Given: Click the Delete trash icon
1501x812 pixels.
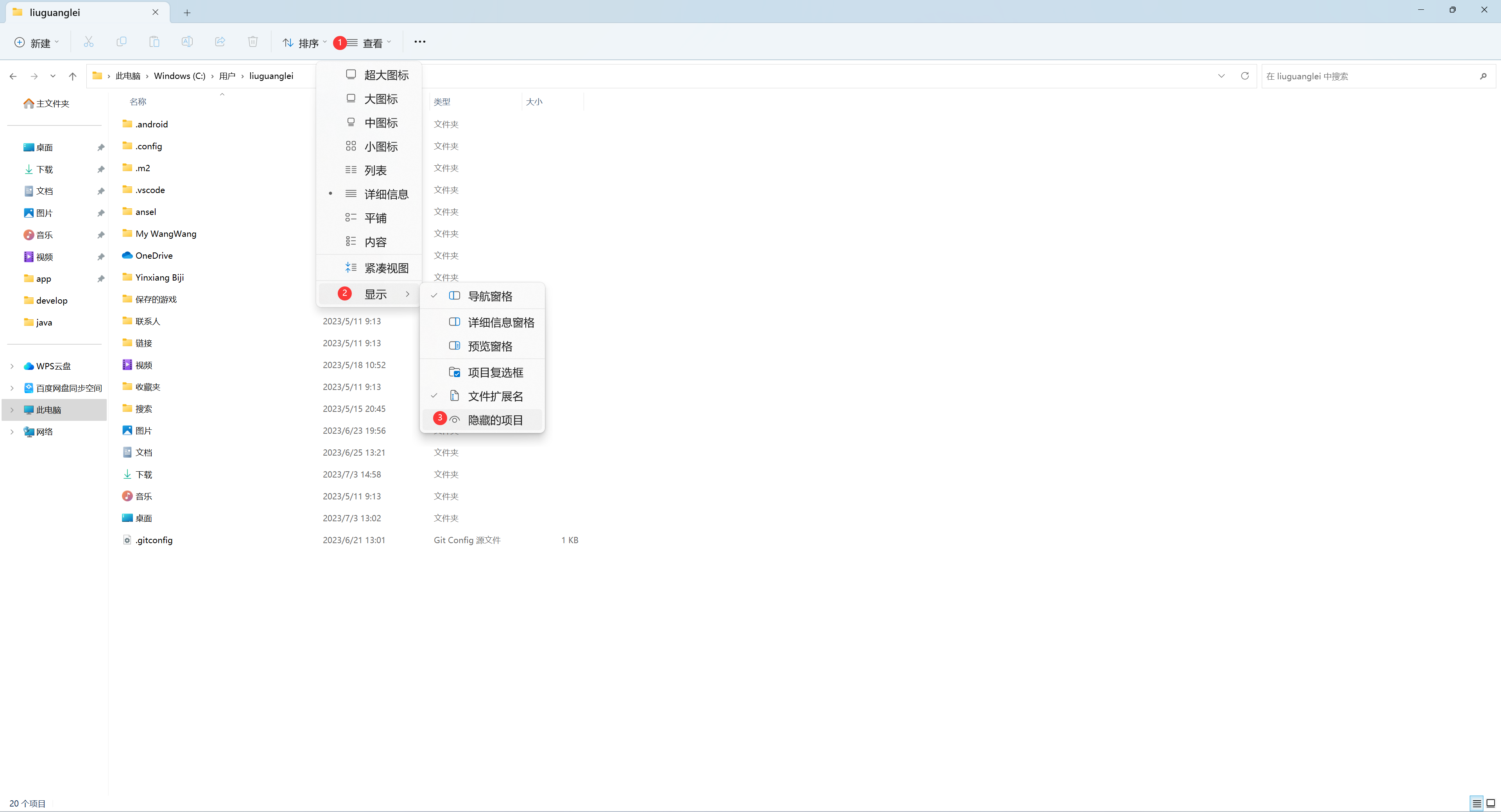Looking at the screenshot, I should point(252,42).
